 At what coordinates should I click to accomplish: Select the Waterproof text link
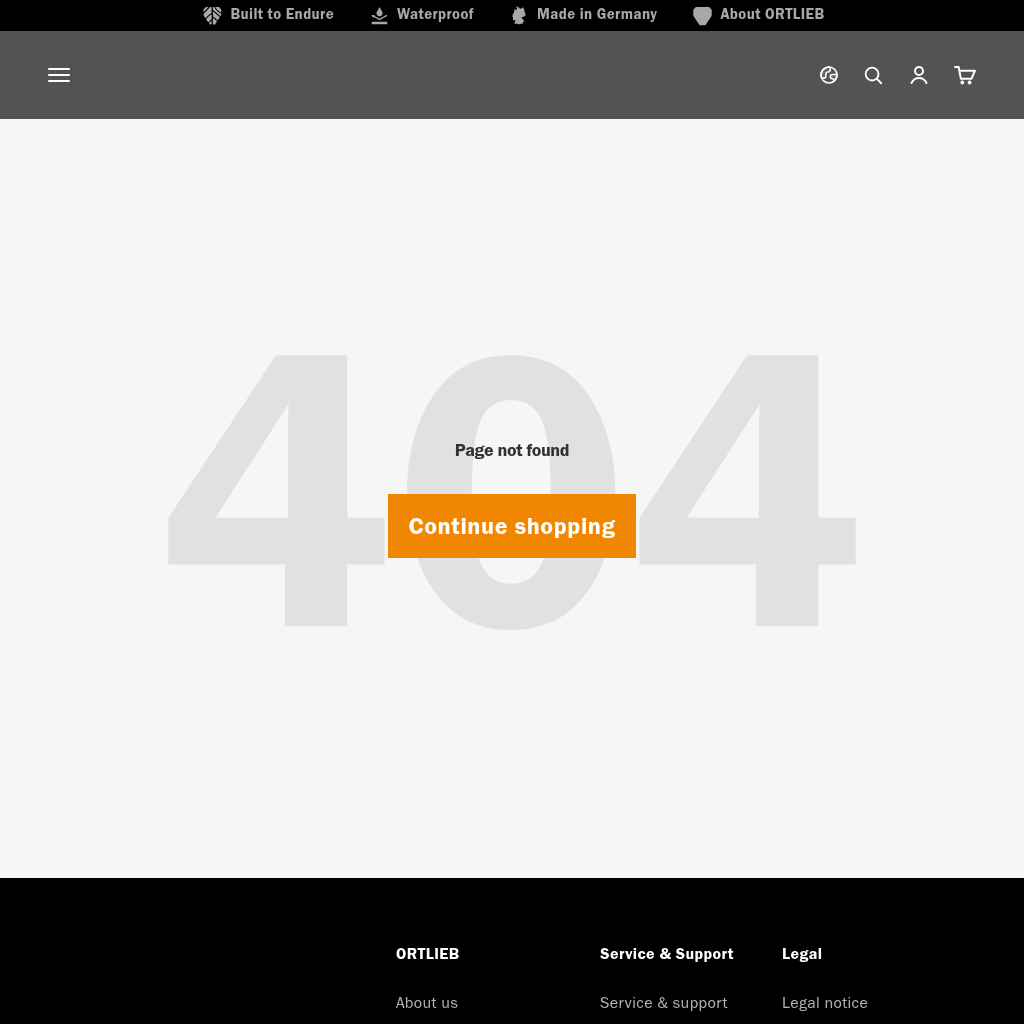coord(435,14)
